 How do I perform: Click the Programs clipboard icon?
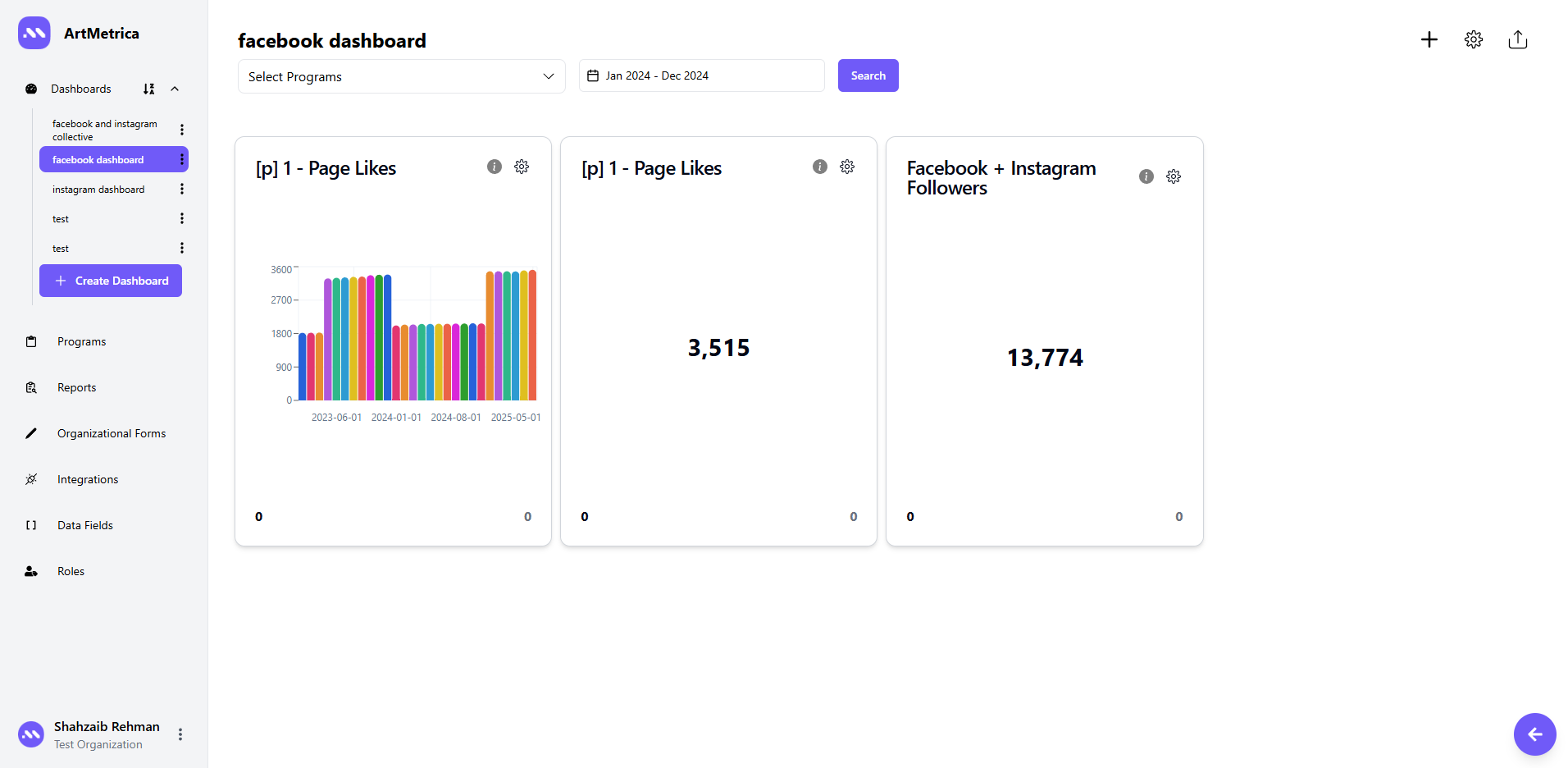tap(31, 341)
